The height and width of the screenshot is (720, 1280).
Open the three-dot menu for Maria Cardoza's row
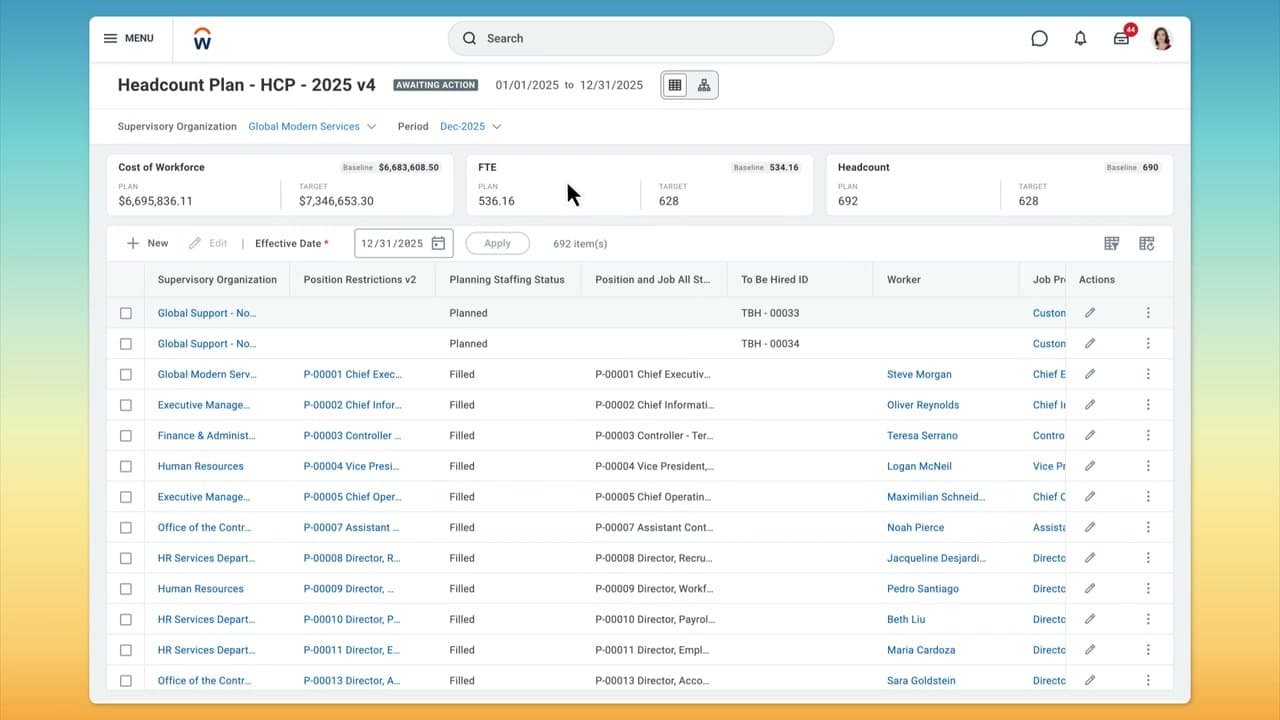(1148, 650)
